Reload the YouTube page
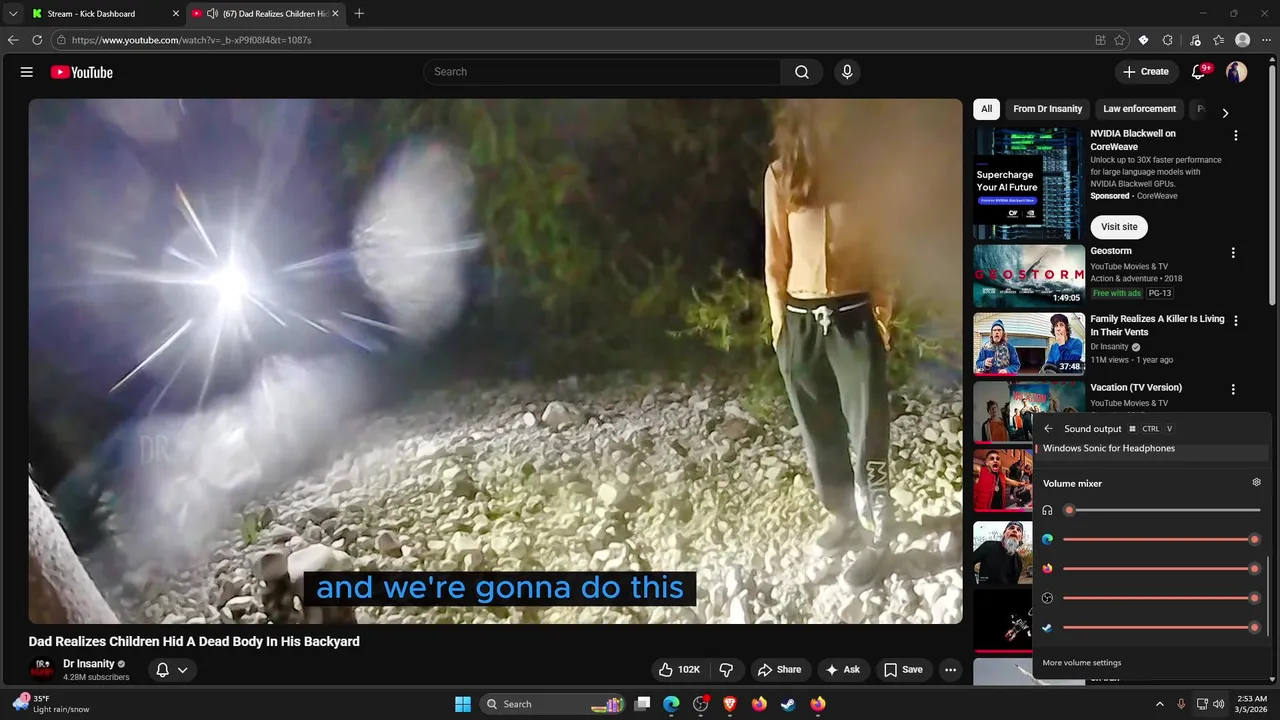1280x720 pixels. [37, 40]
